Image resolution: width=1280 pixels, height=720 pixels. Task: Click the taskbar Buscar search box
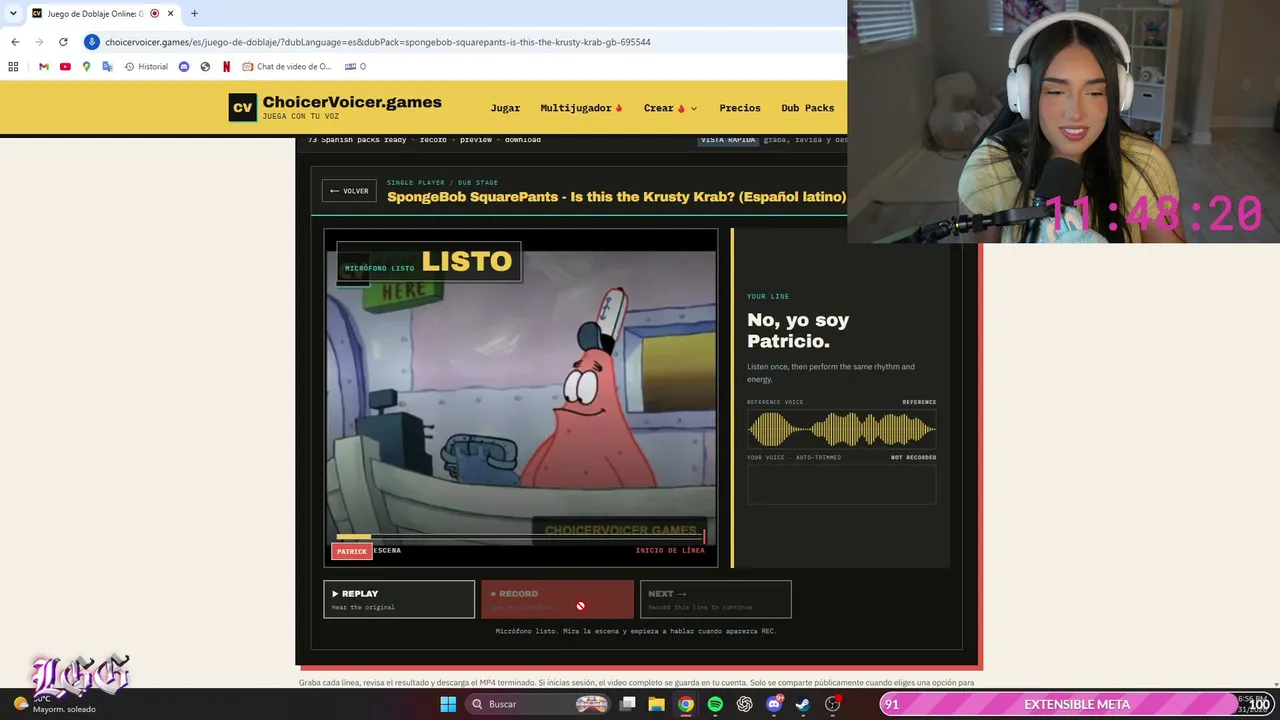[x=539, y=704]
